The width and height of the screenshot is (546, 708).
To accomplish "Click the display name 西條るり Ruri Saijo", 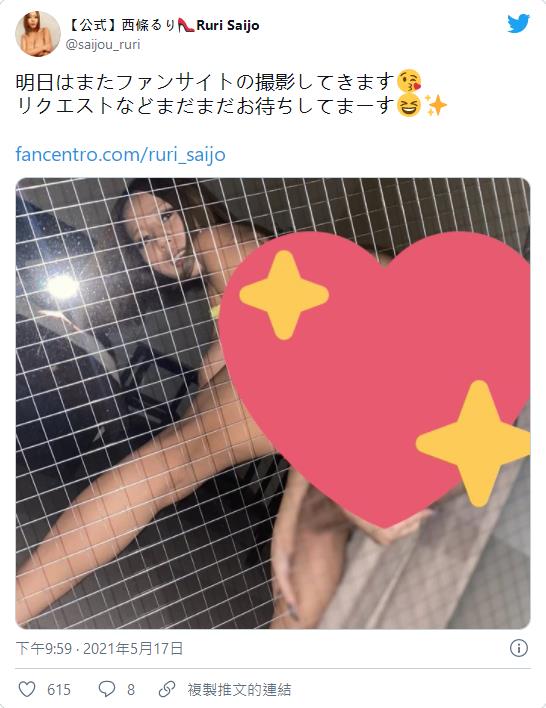I will coord(163,25).
